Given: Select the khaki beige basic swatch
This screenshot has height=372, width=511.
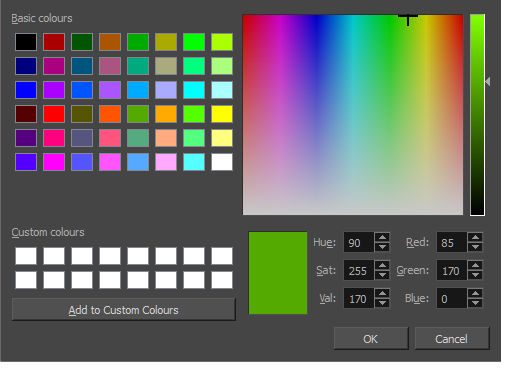Looking at the screenshot, I should pos(166,66).
